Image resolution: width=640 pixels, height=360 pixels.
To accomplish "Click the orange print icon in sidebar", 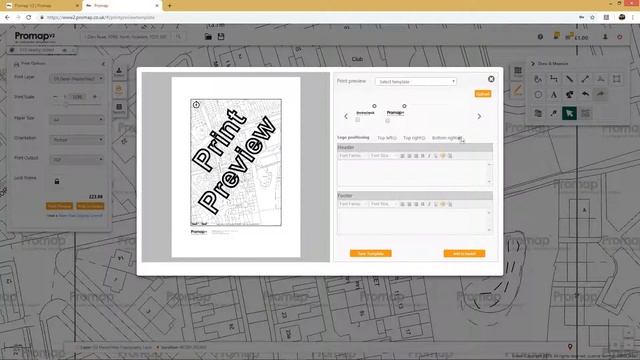I will pos(119,90).
